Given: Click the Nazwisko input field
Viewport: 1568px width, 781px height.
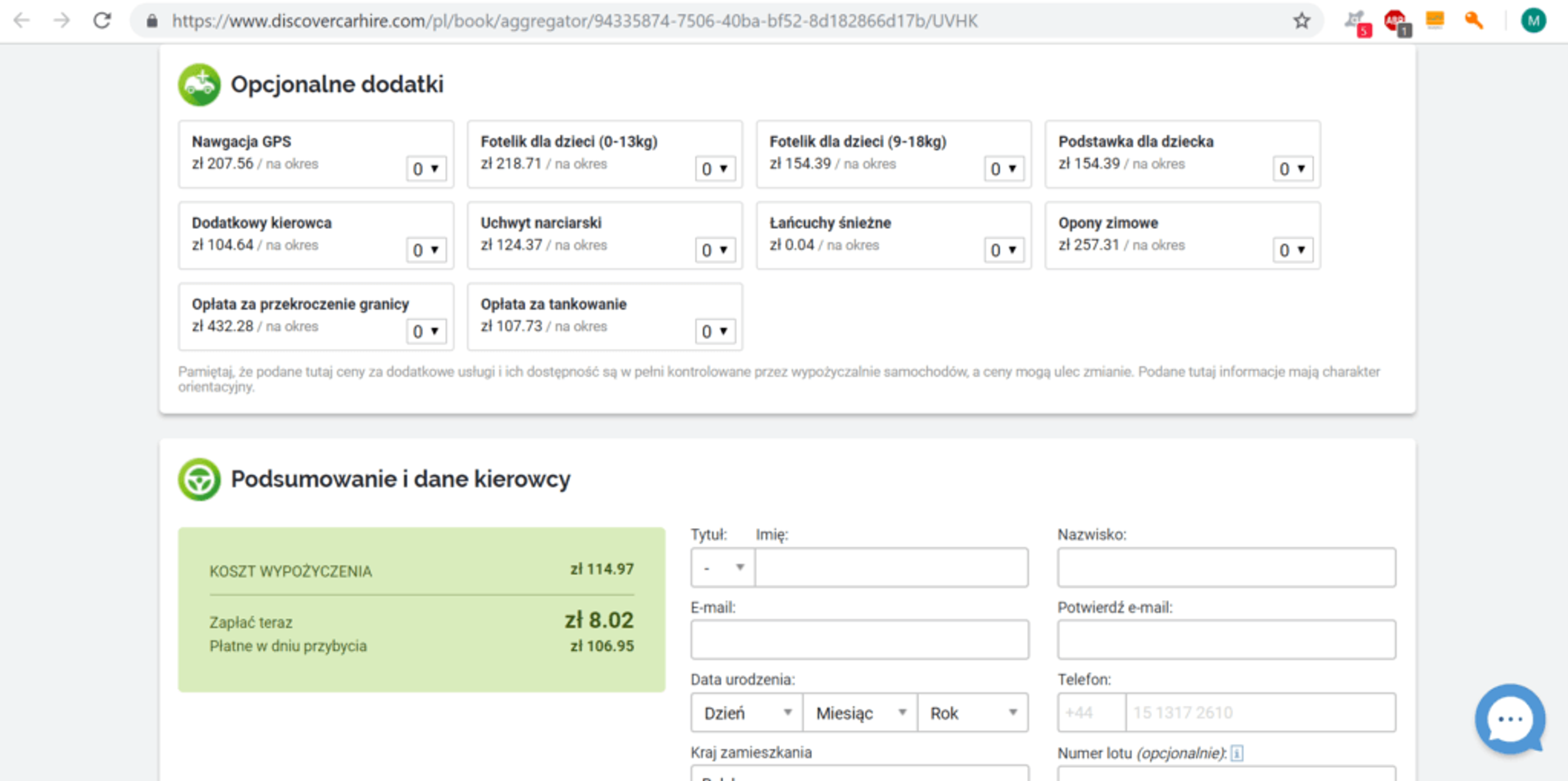Looking at the screenshot, I should coord(1226,567).
